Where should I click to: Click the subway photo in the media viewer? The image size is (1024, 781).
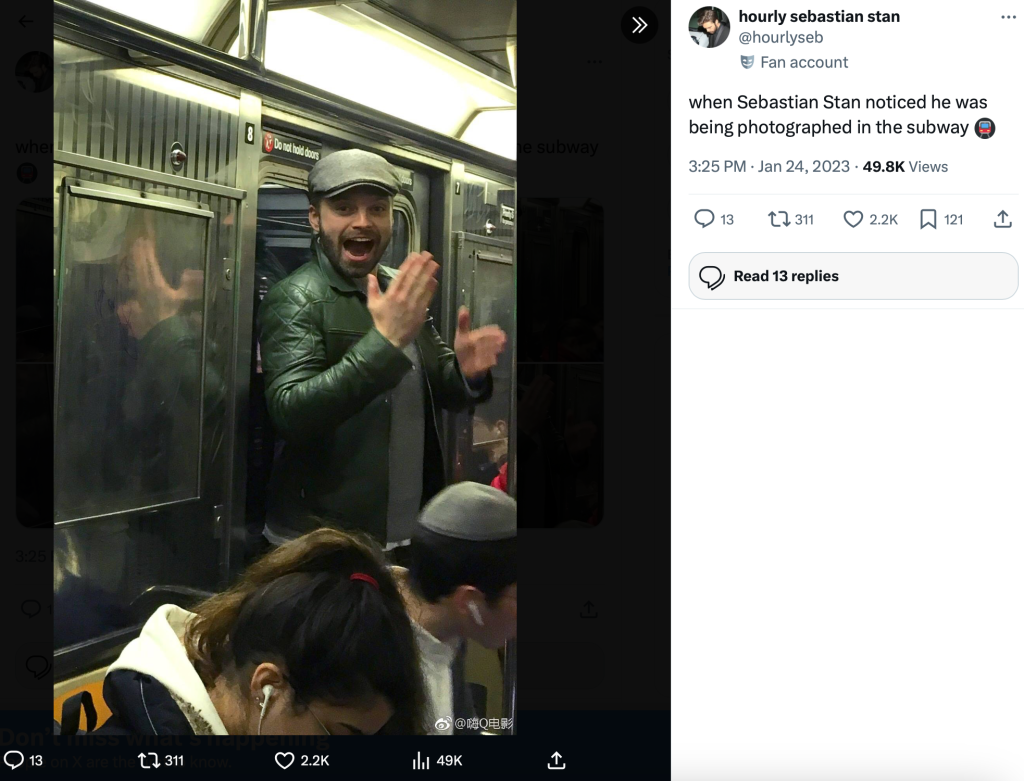tap(285, 370)
